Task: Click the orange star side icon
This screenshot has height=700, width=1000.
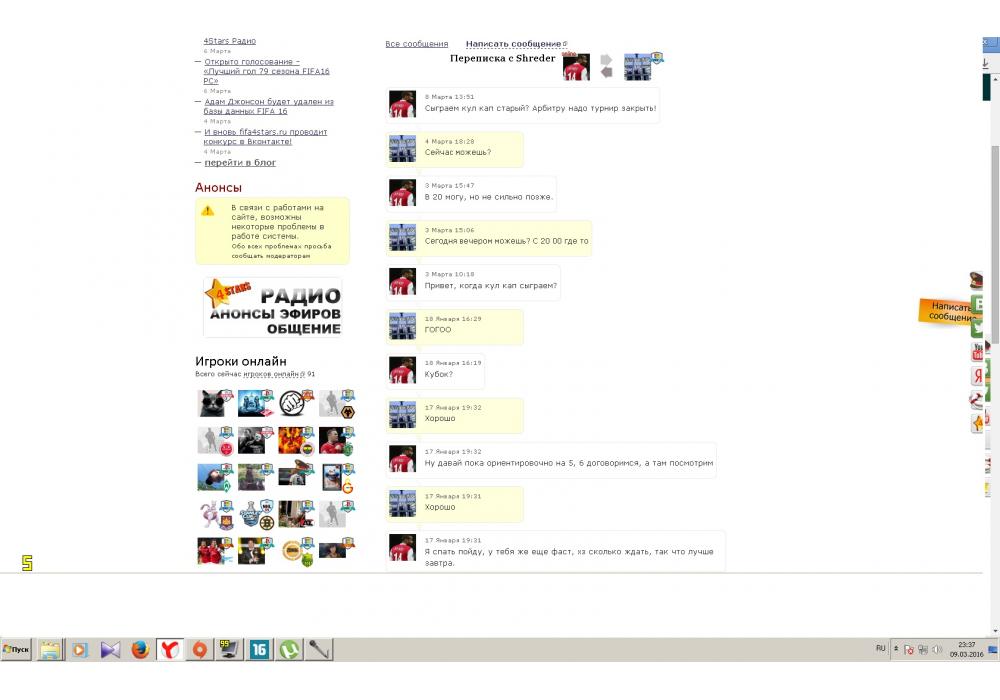Action: [x=977, y=423]
